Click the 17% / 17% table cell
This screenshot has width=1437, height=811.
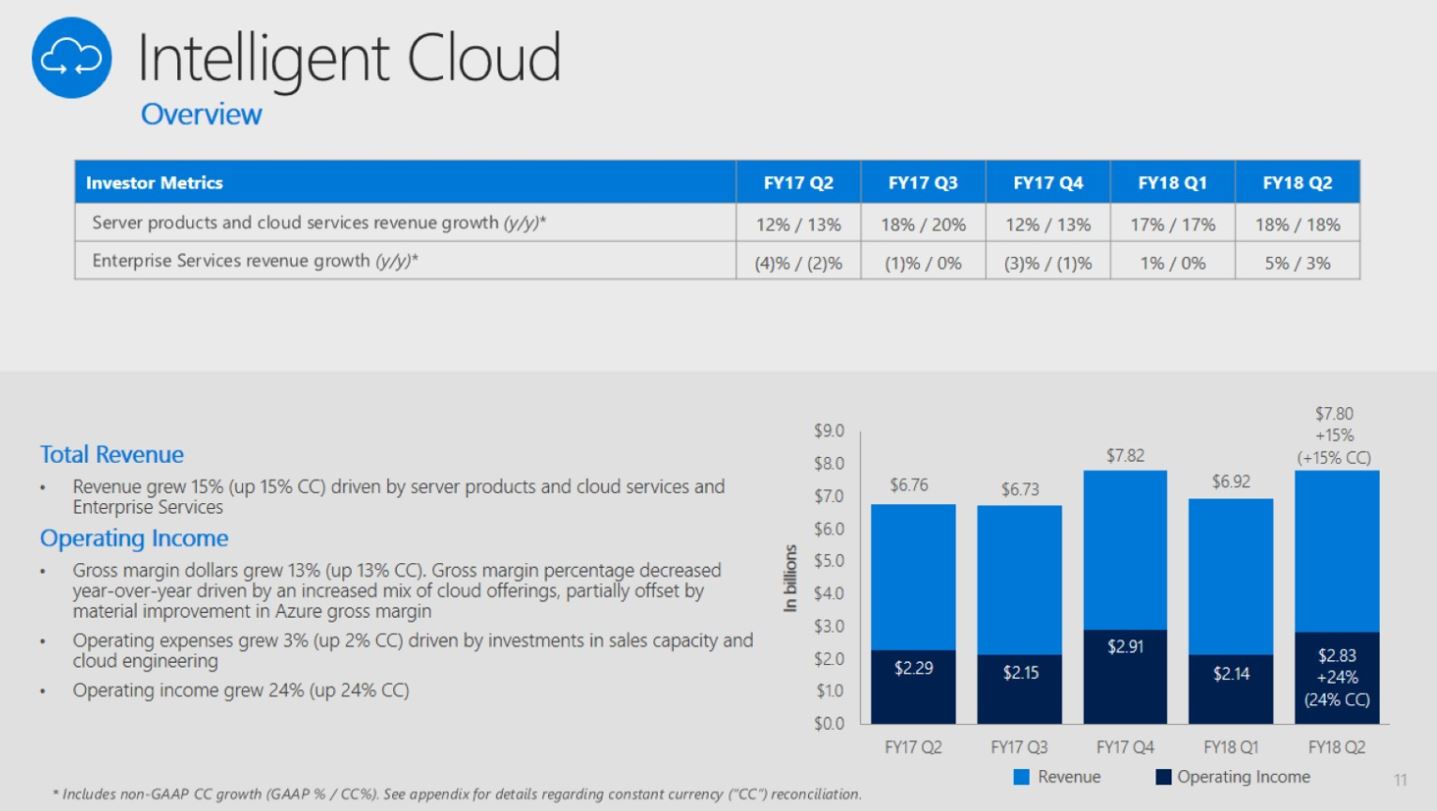1173,225
